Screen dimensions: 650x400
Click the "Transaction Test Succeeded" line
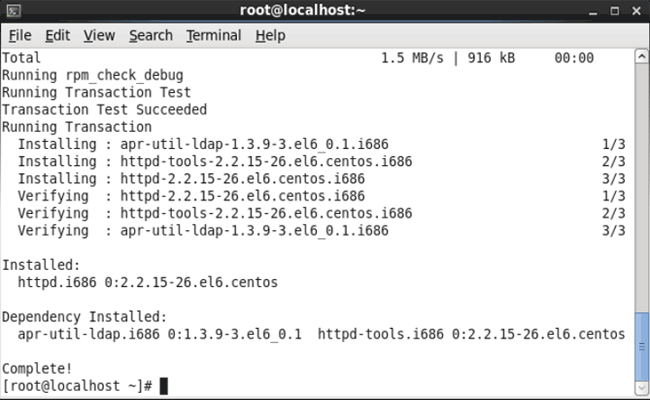104,110
